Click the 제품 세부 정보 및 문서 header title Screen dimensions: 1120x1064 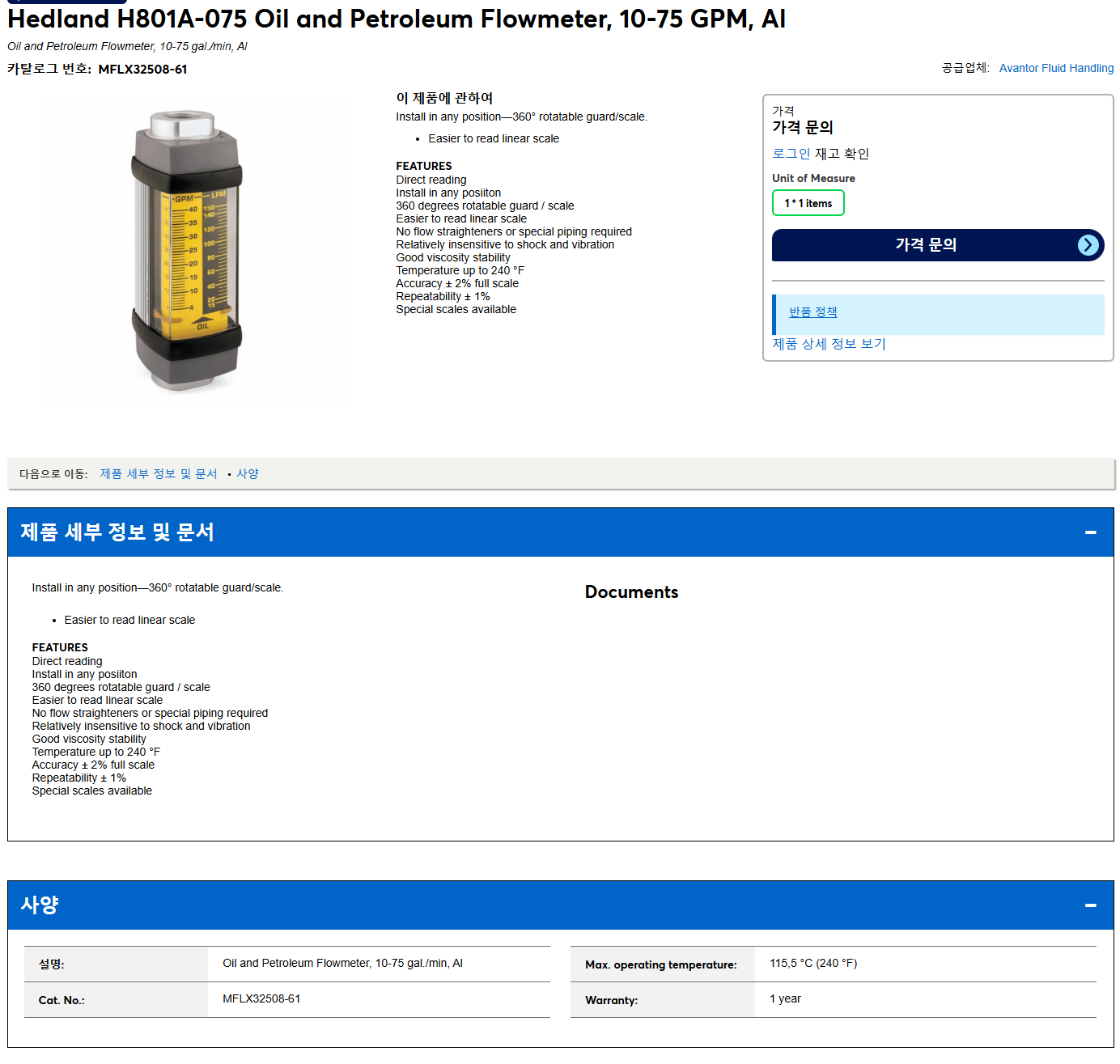click(x=117, y=532)
